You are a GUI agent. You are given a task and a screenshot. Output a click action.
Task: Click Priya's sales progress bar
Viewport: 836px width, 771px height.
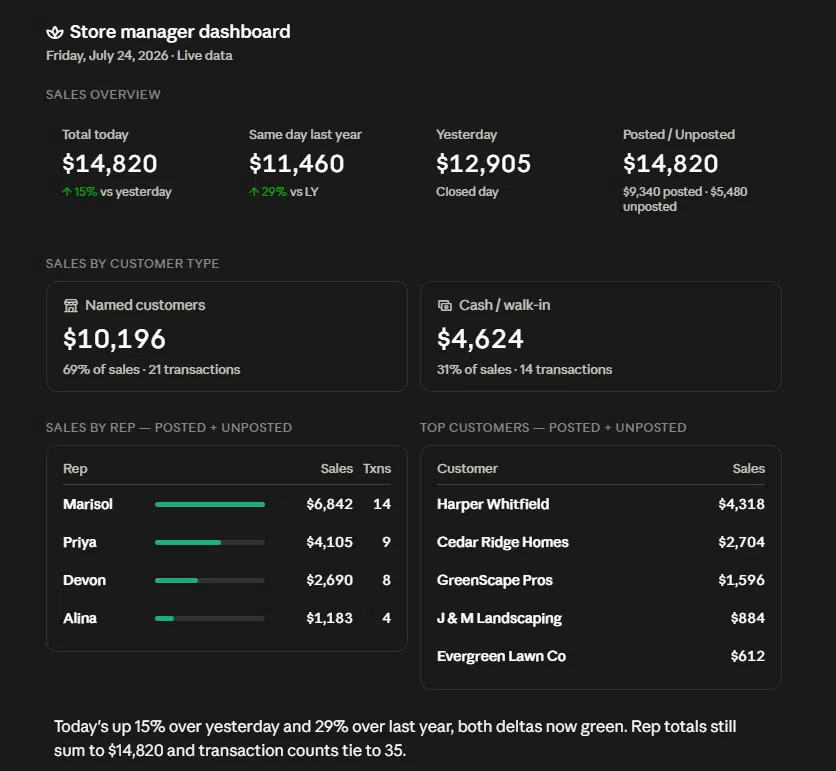(x=210, y=542)
